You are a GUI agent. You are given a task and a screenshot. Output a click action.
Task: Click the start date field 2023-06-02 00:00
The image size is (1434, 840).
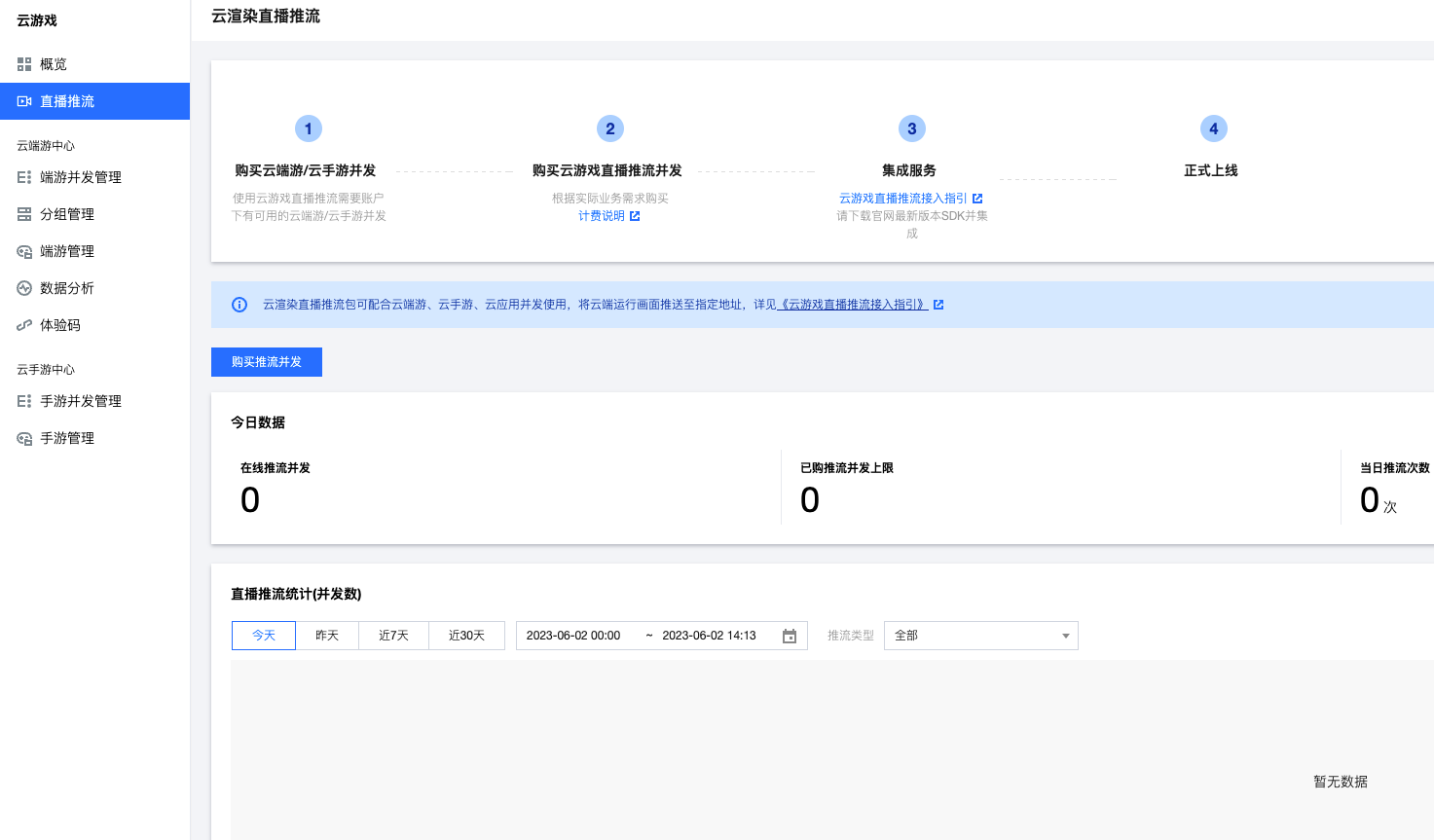click(573, 636)
